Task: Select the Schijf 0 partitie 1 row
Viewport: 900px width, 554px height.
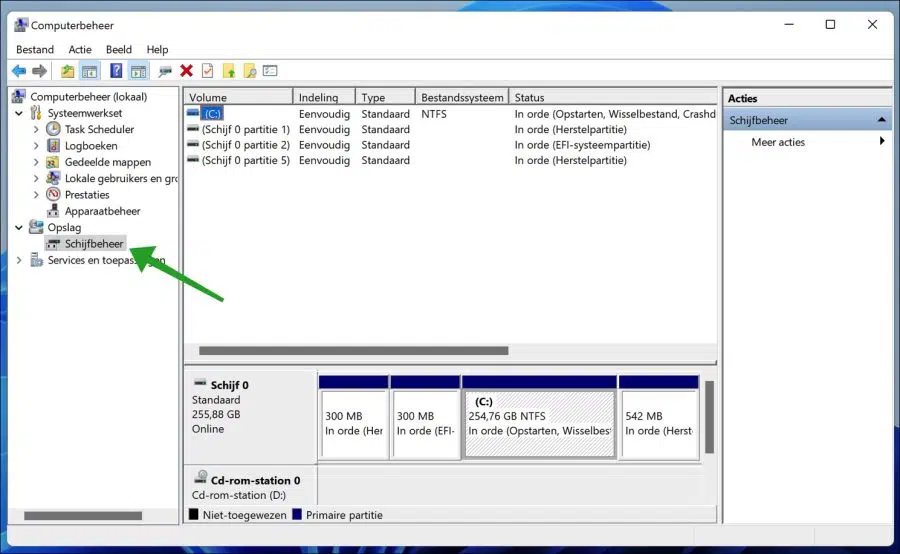Action: pyautogui.click(x=451, y=129)
